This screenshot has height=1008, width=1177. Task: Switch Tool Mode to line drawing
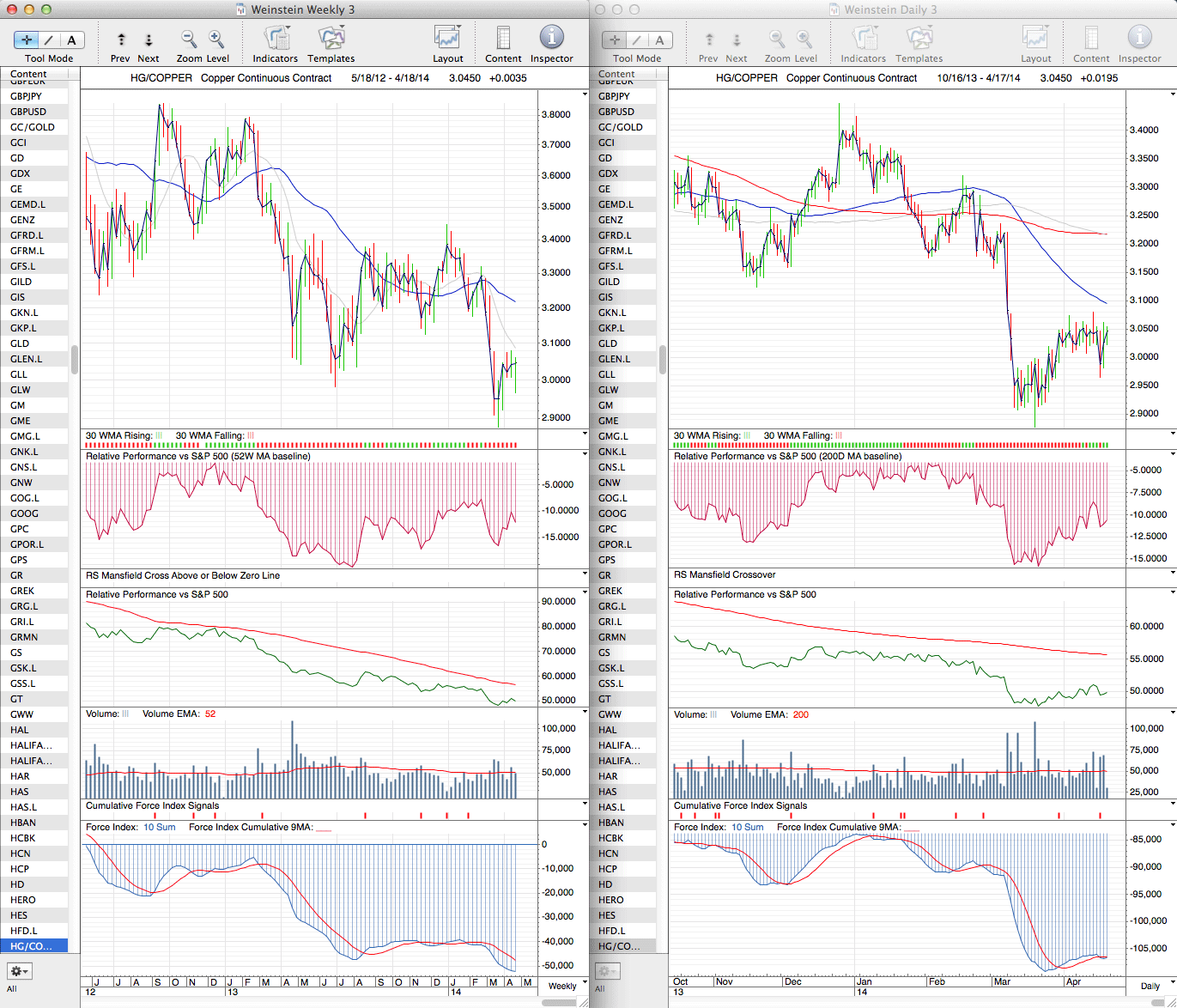[x=49, y=40]
